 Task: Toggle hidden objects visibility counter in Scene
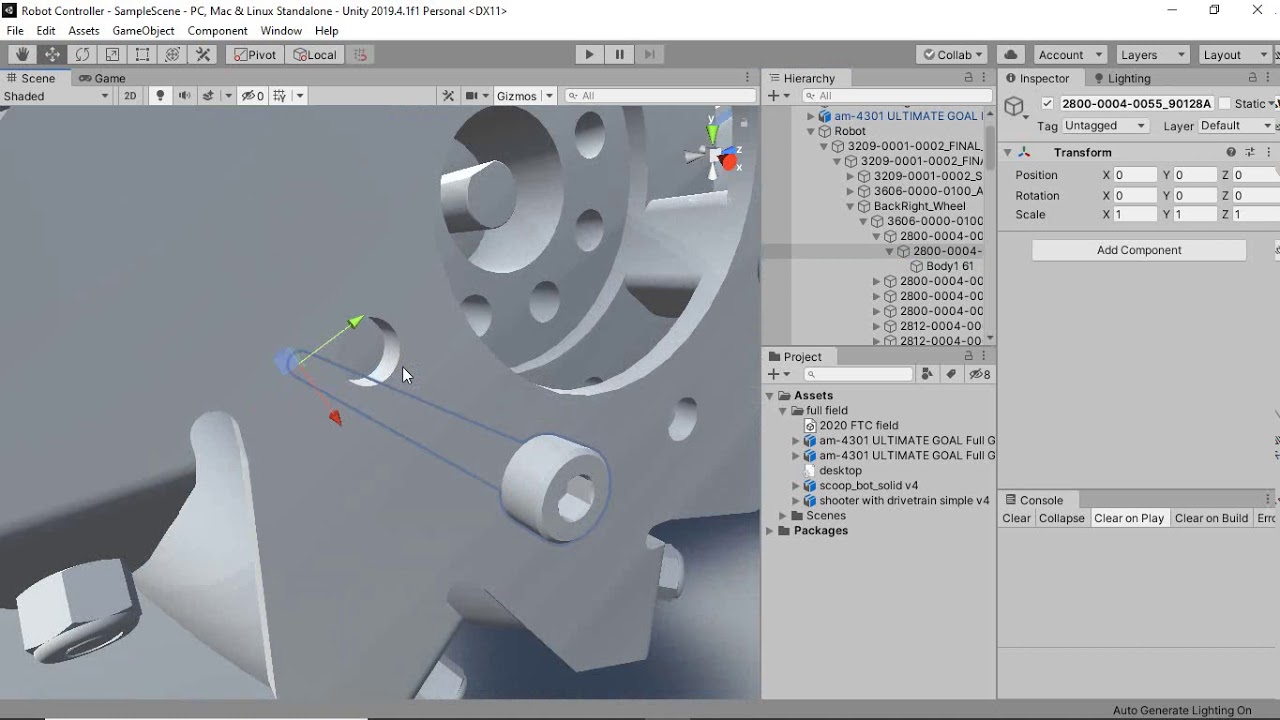[253, 96]
